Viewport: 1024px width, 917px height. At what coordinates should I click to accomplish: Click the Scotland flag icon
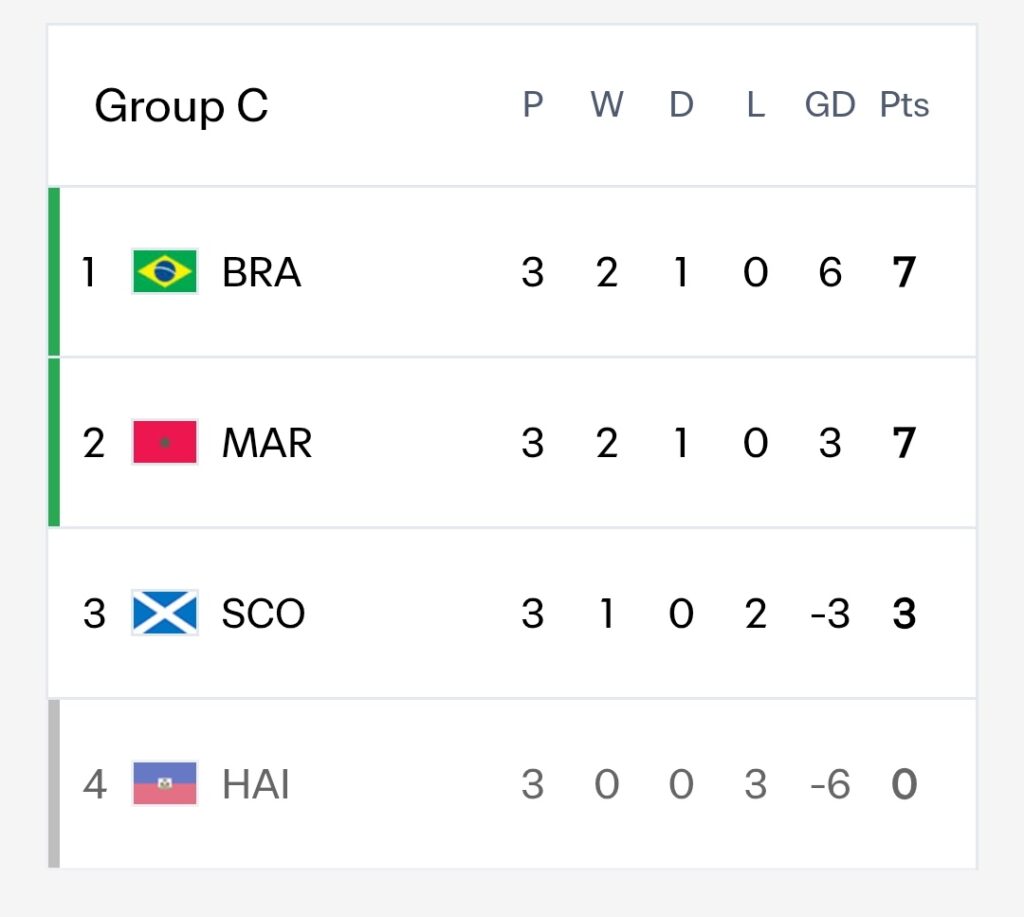[165, 613]
